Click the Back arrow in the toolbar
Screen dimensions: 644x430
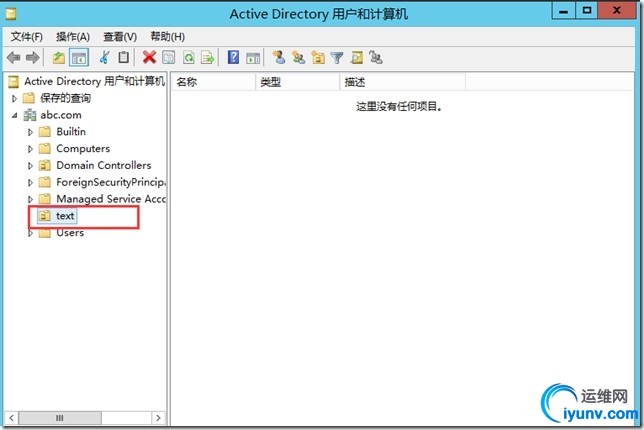click(x=14, y=58)
